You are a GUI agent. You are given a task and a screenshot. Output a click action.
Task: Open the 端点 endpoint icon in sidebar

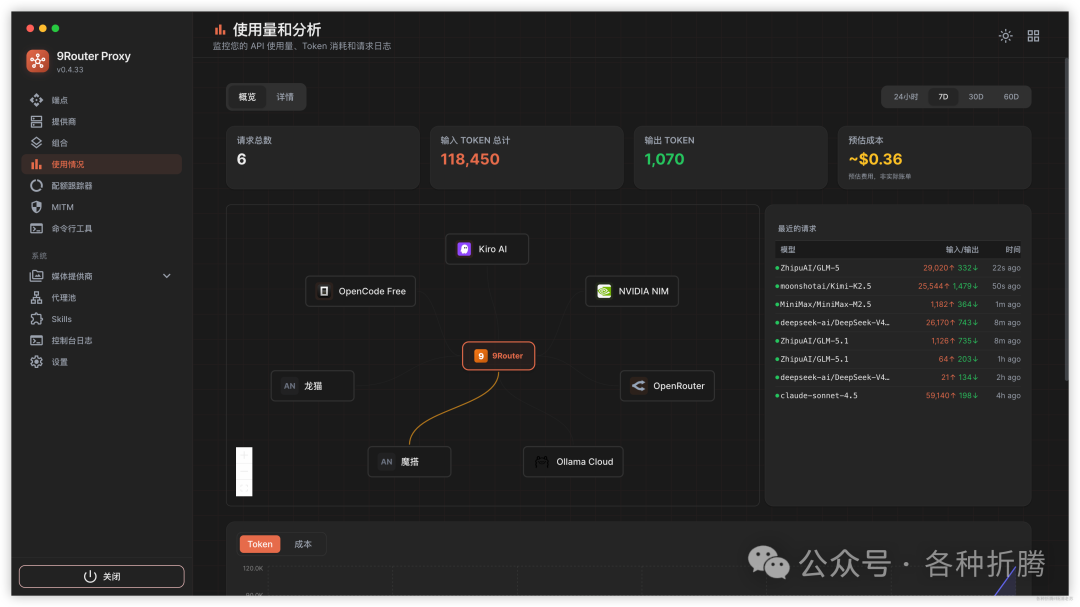[x=37, y=100]
